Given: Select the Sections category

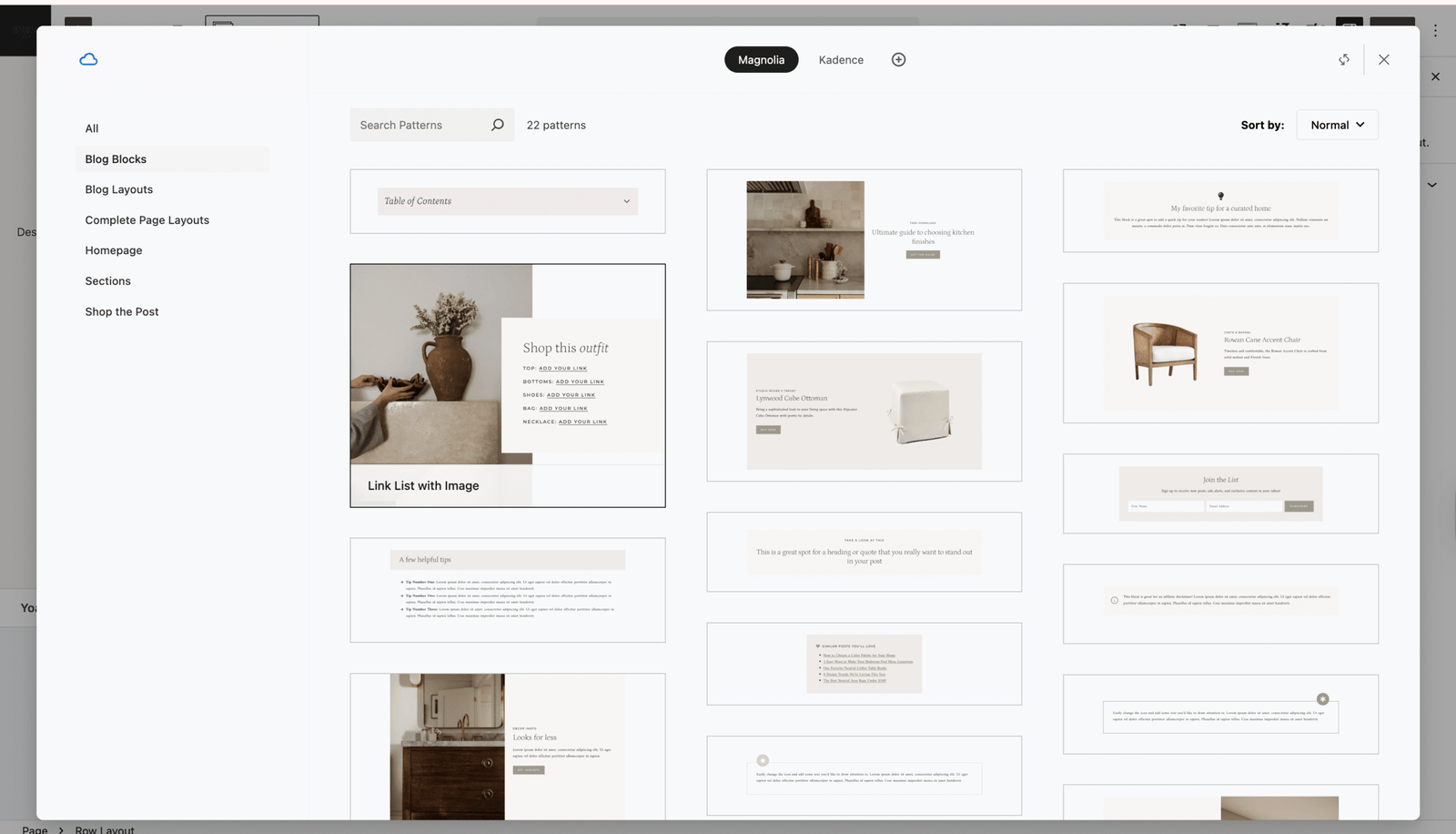Looking at the screenshot, I should tap(108, 281).
